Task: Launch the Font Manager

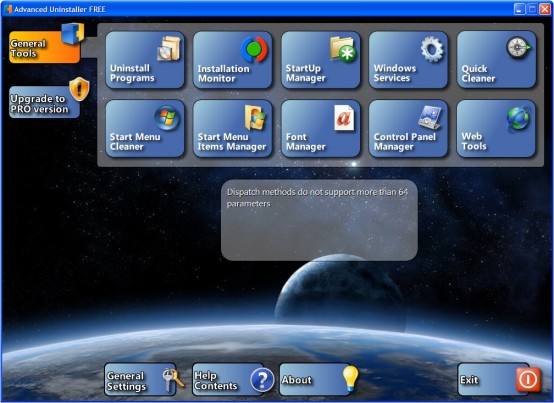Action: [x=320, y=129]
